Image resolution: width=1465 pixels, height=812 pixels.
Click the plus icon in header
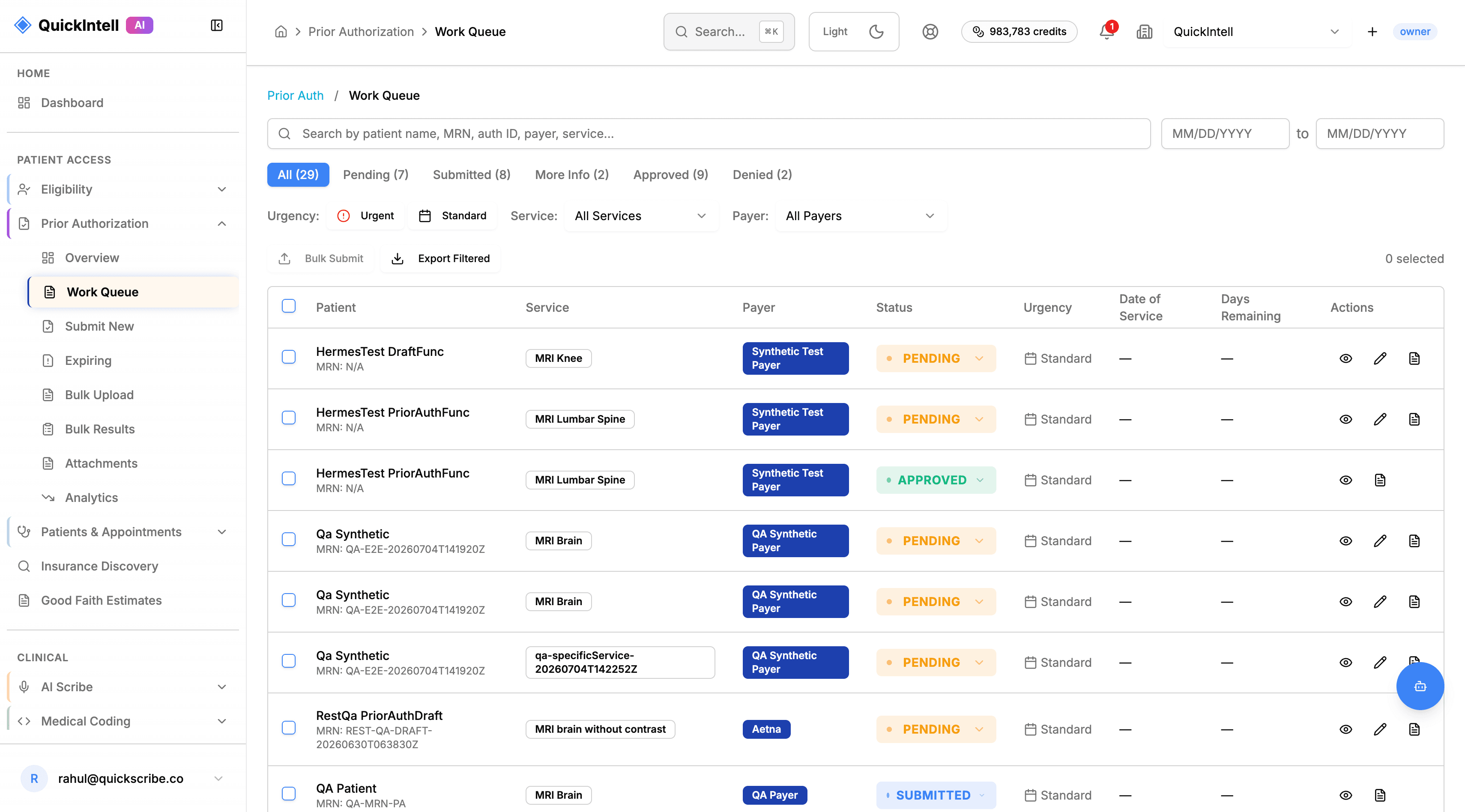tap(1372, 32)
